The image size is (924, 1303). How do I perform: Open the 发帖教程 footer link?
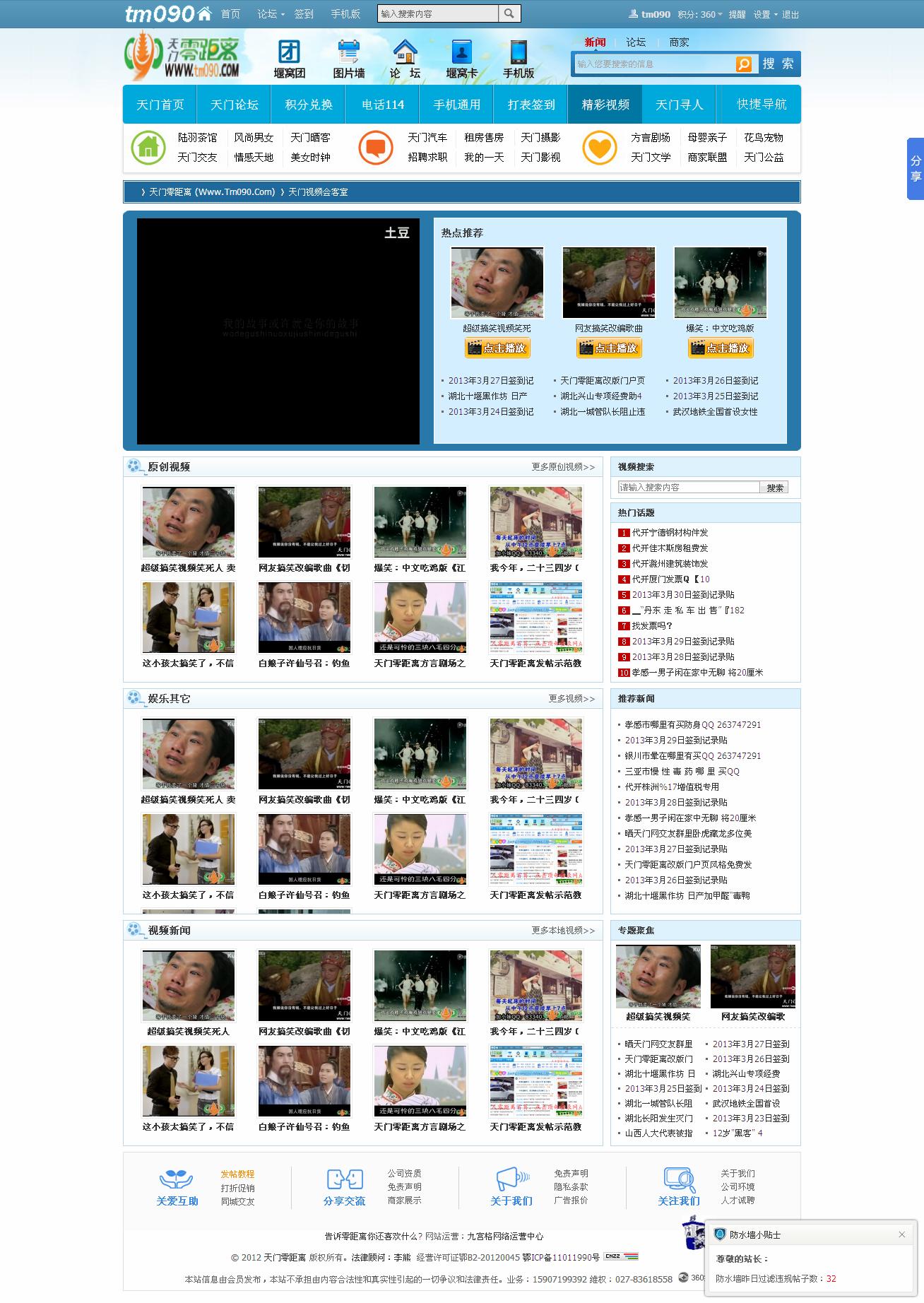point(237,1174)
